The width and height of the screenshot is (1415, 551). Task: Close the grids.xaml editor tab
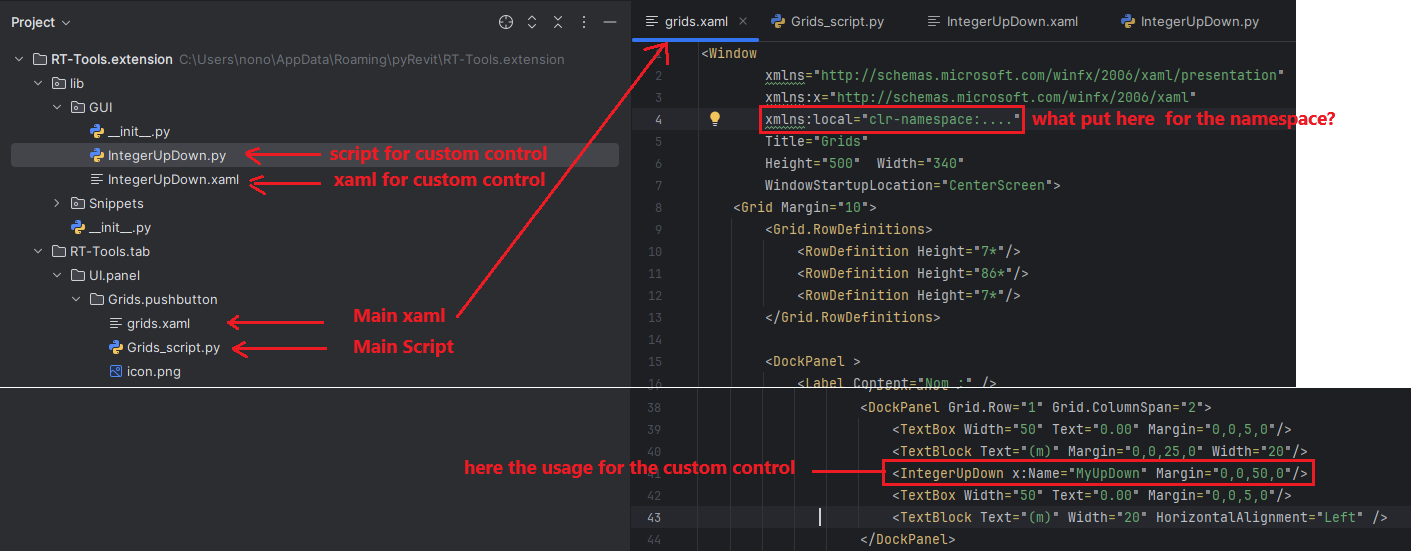(x=743, y=21)
